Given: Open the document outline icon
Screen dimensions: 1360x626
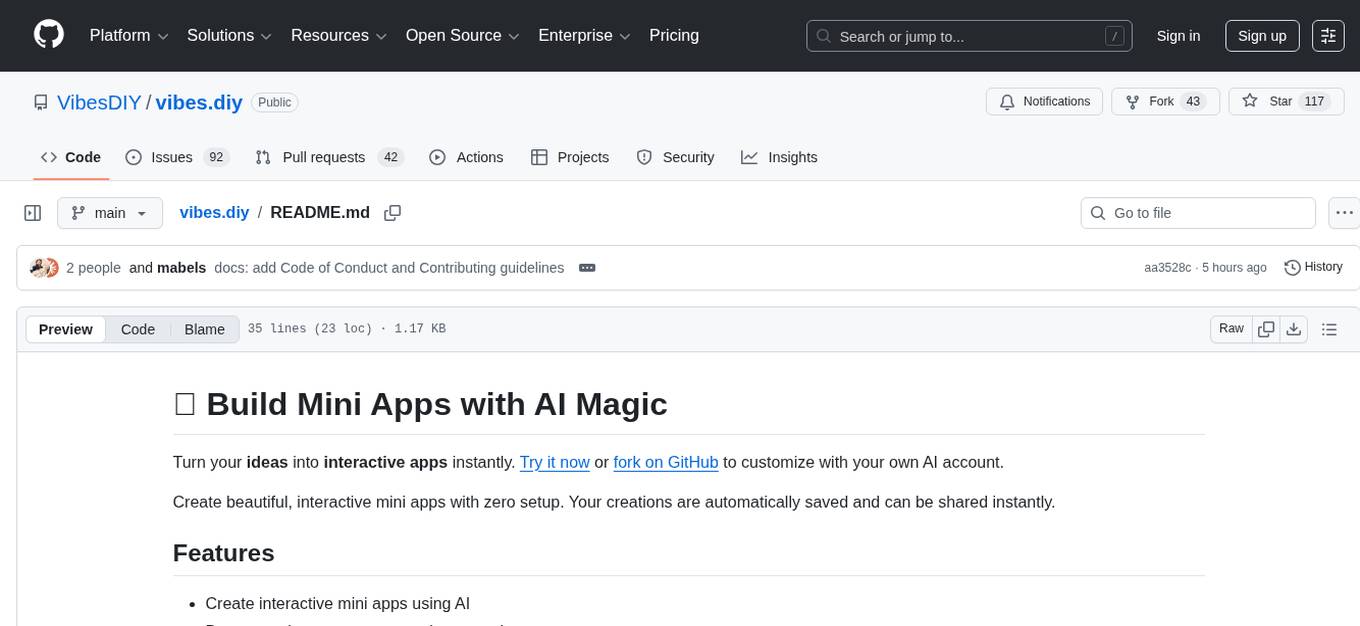Looking at the screenshot, I should (1329, 329).
